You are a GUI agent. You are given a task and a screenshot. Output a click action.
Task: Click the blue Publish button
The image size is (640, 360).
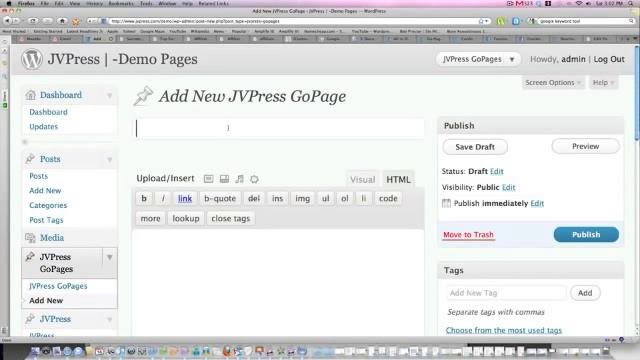(586, 235)
